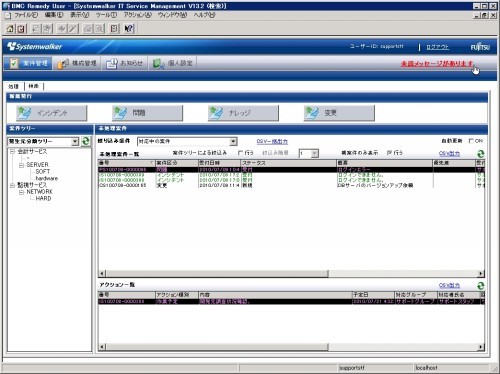Toggle 案件ツリーによる絞込み 行う checkbox
The height and width of the screenshot is (374, 500).
coord(240,153)
